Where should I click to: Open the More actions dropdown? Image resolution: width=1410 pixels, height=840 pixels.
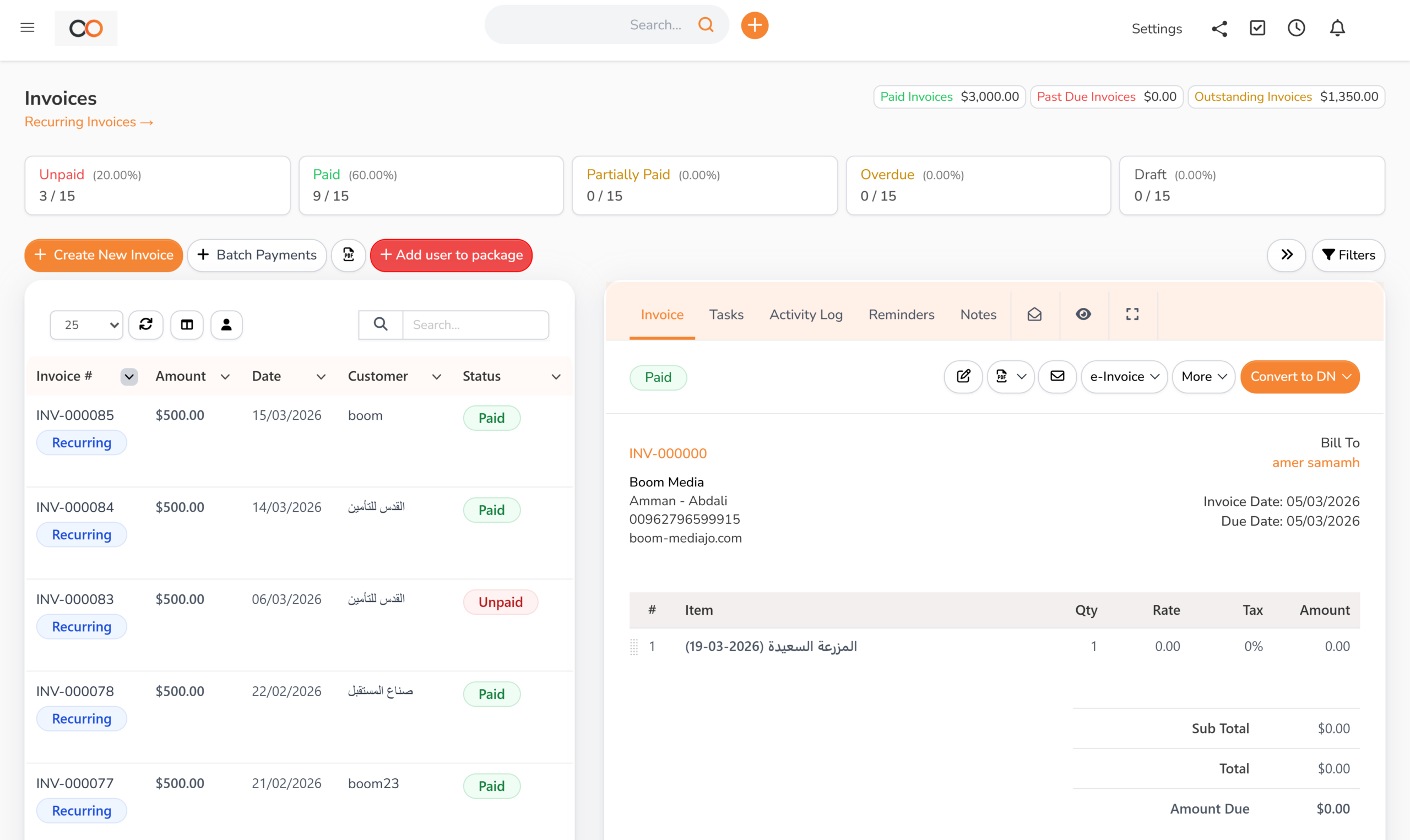click(x=1203, y=376)
